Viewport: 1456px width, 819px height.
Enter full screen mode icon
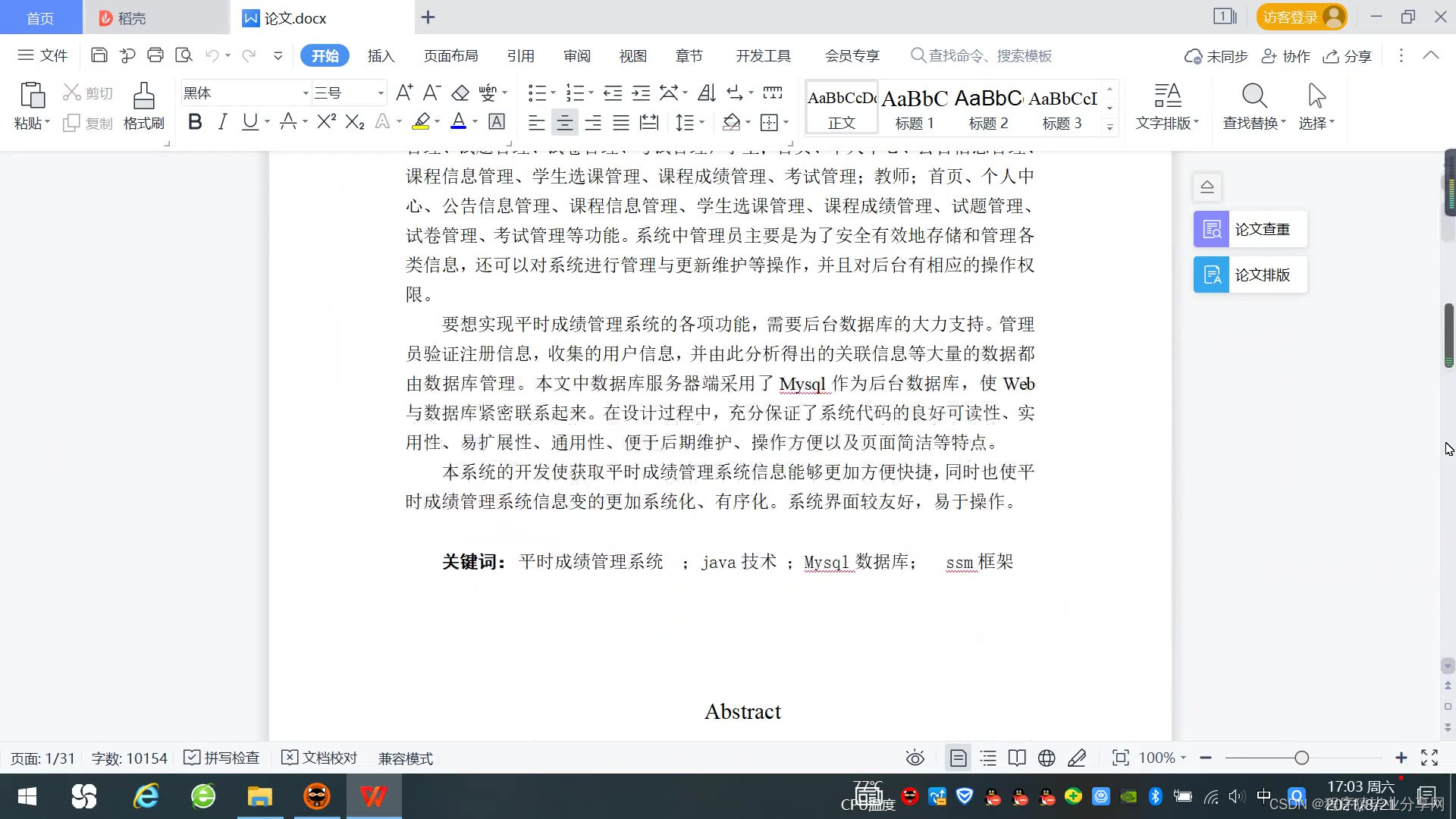coord(1429,758)
